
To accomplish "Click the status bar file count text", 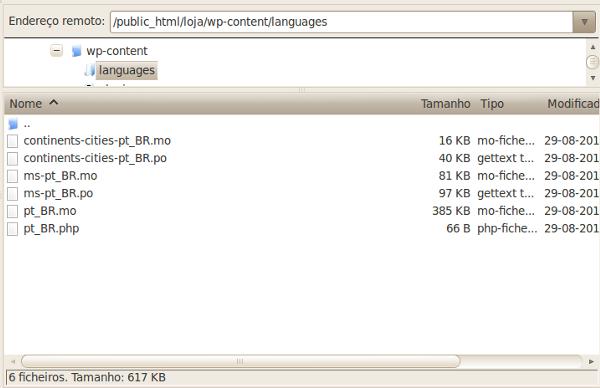I will [x=87, y=378].
